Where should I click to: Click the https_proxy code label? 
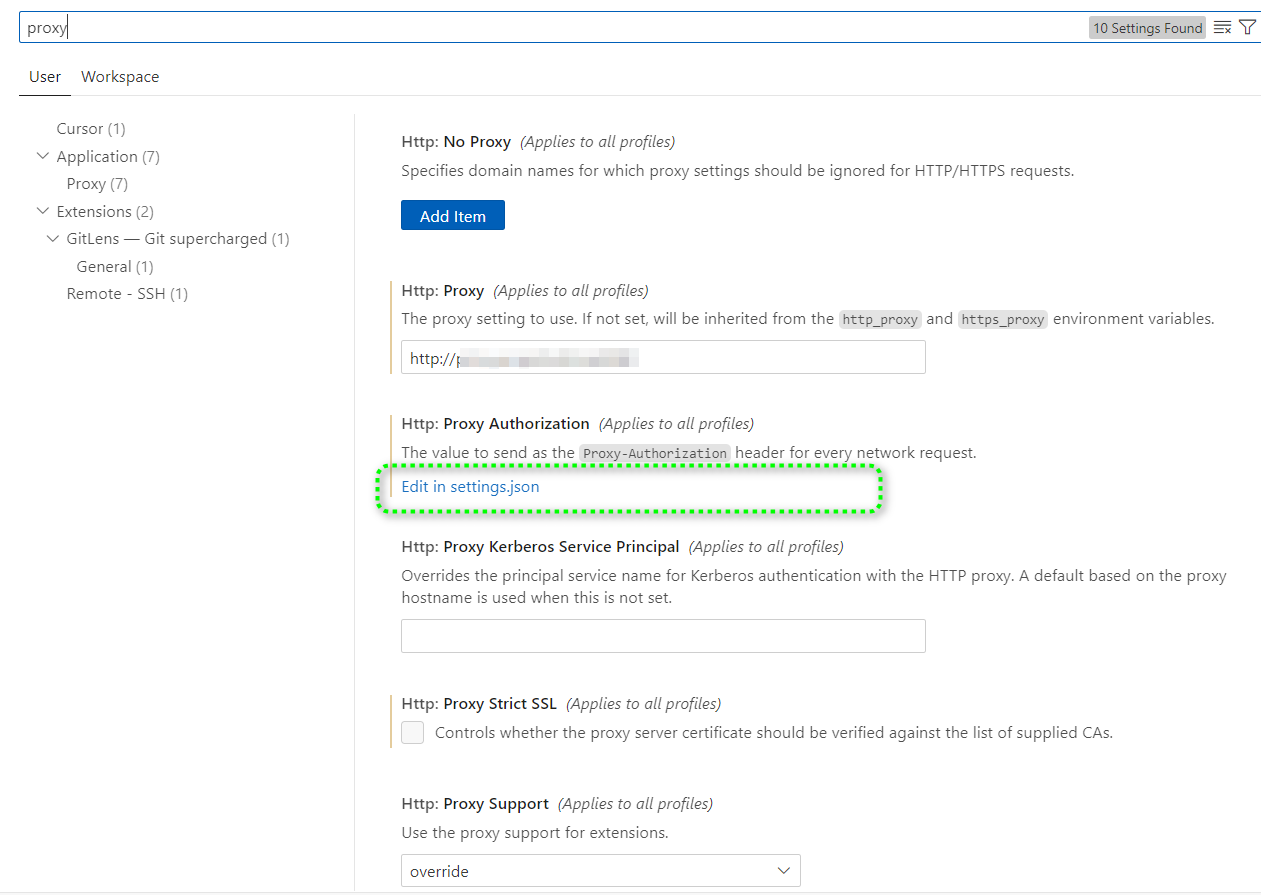coord(1003,320)
